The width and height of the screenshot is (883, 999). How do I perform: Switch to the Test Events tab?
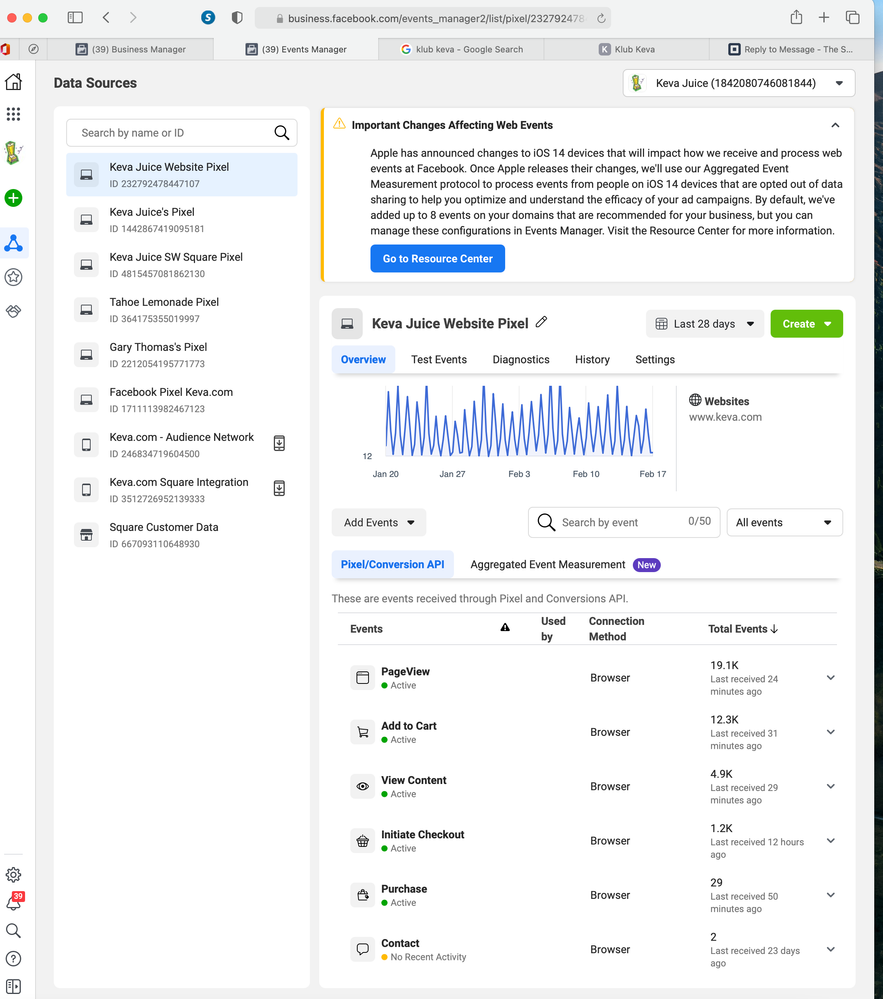pyautogui.click(x=439, y=359)
